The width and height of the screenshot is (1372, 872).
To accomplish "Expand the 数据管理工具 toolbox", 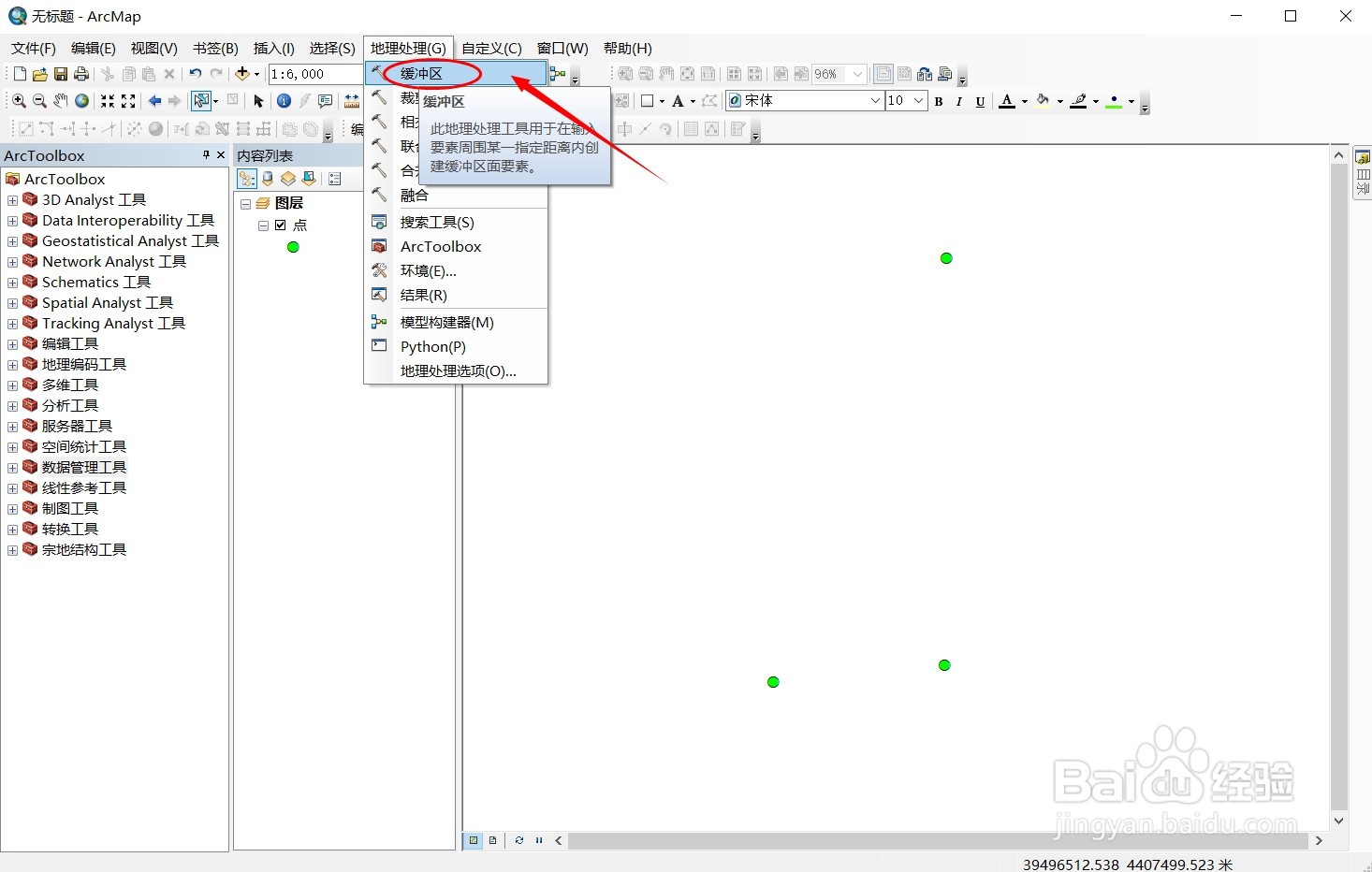I will coord(12,468).
